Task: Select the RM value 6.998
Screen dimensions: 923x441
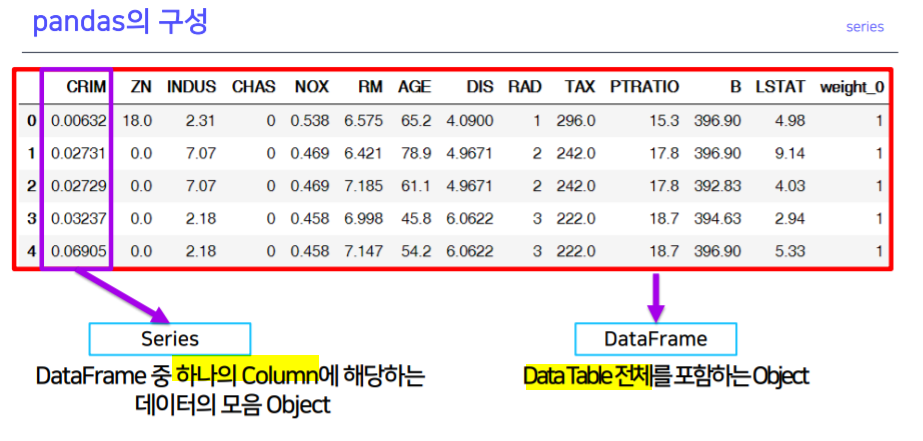Action: [x=364, y=218]
